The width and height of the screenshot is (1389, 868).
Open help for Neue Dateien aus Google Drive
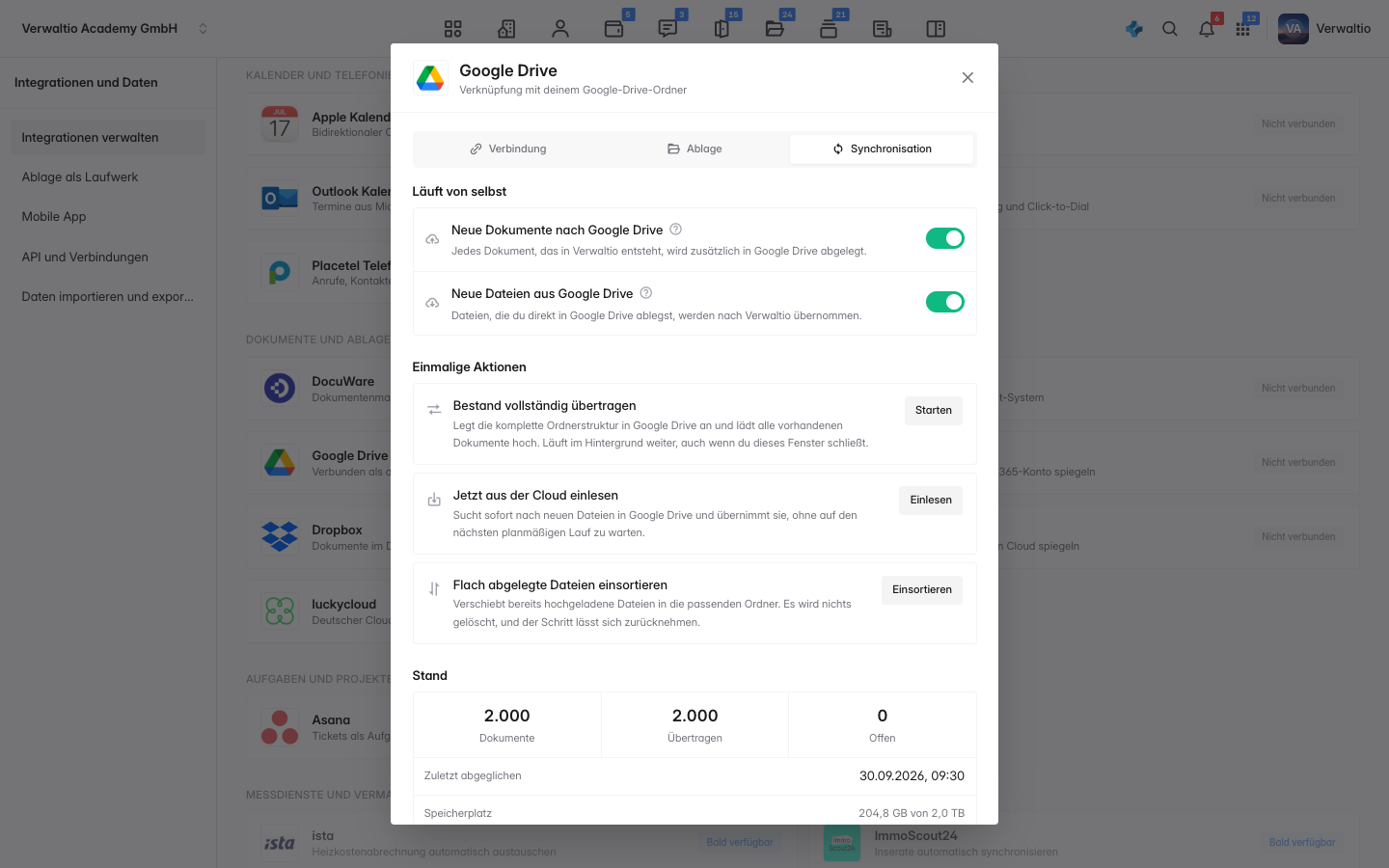[x=646, y=293]
